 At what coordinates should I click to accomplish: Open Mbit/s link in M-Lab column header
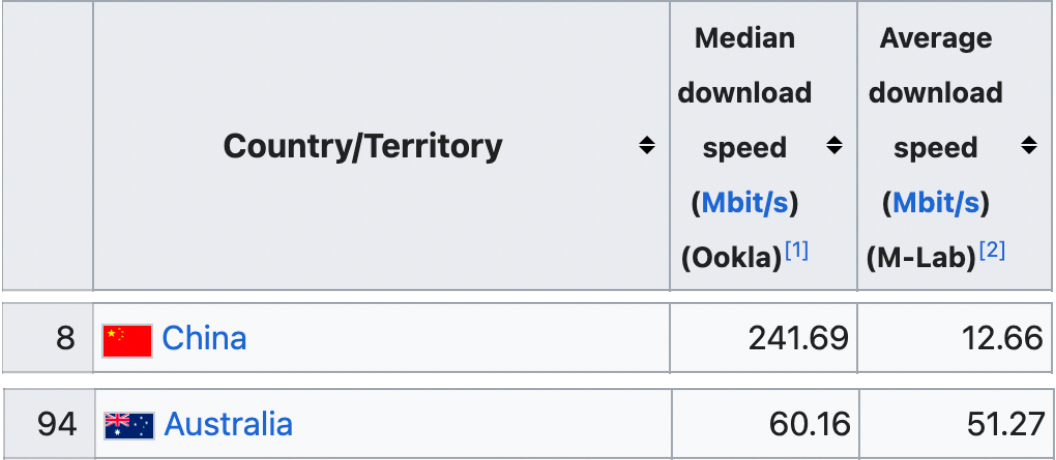pyautogui.click(x=936, y=203)
